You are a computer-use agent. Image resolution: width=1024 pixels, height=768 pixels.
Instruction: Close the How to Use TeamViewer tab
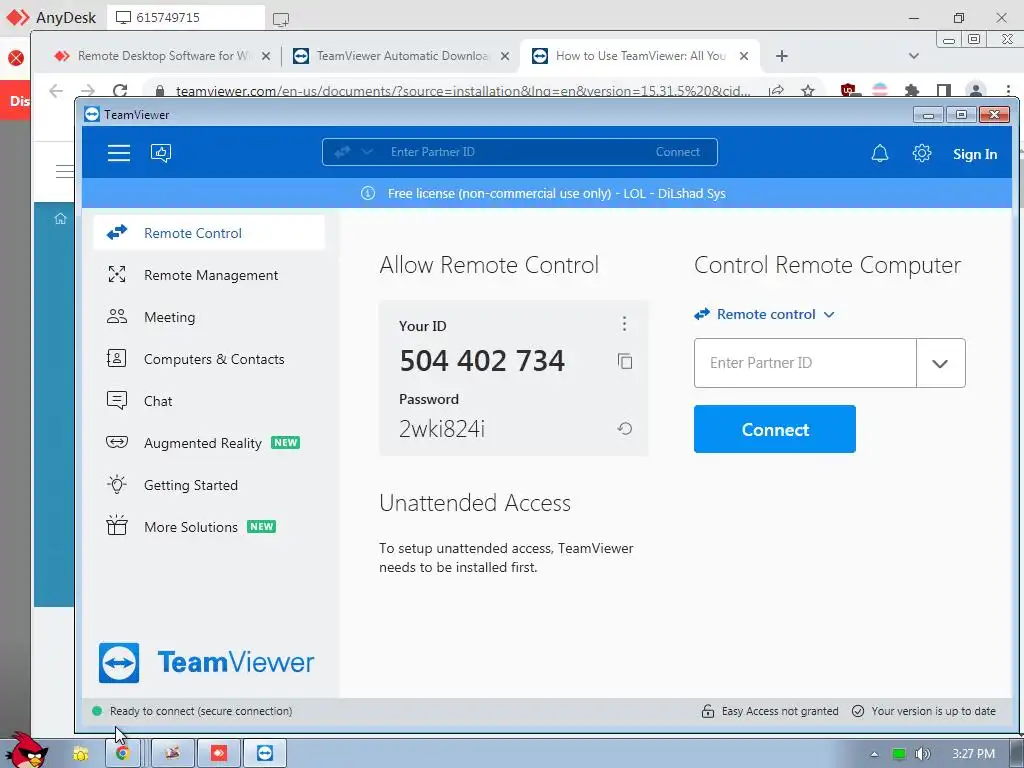pyautogui.click(x=744, y=56)
